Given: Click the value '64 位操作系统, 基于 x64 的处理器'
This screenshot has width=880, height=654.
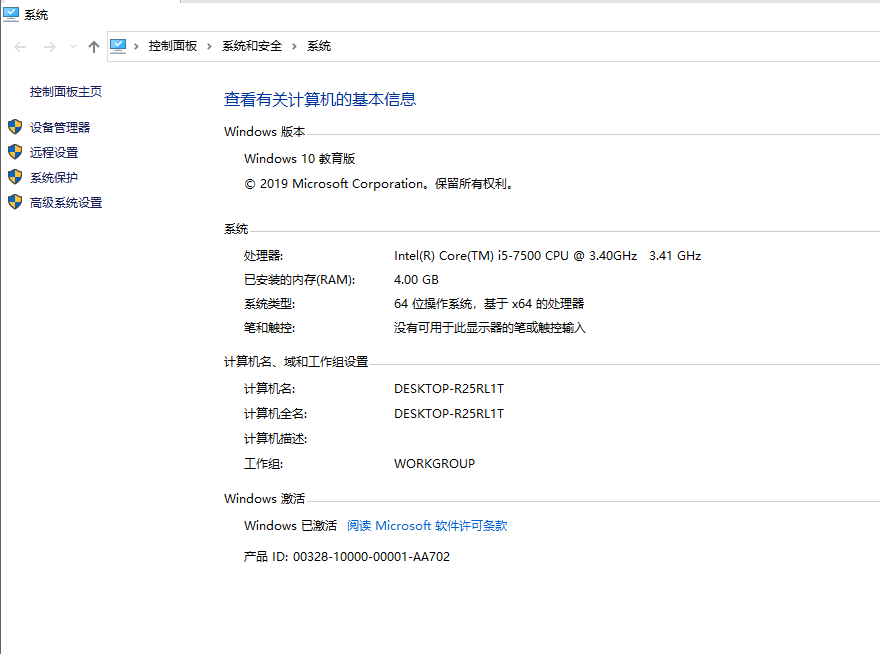Looking at the screenshot, I should (489, 304).
